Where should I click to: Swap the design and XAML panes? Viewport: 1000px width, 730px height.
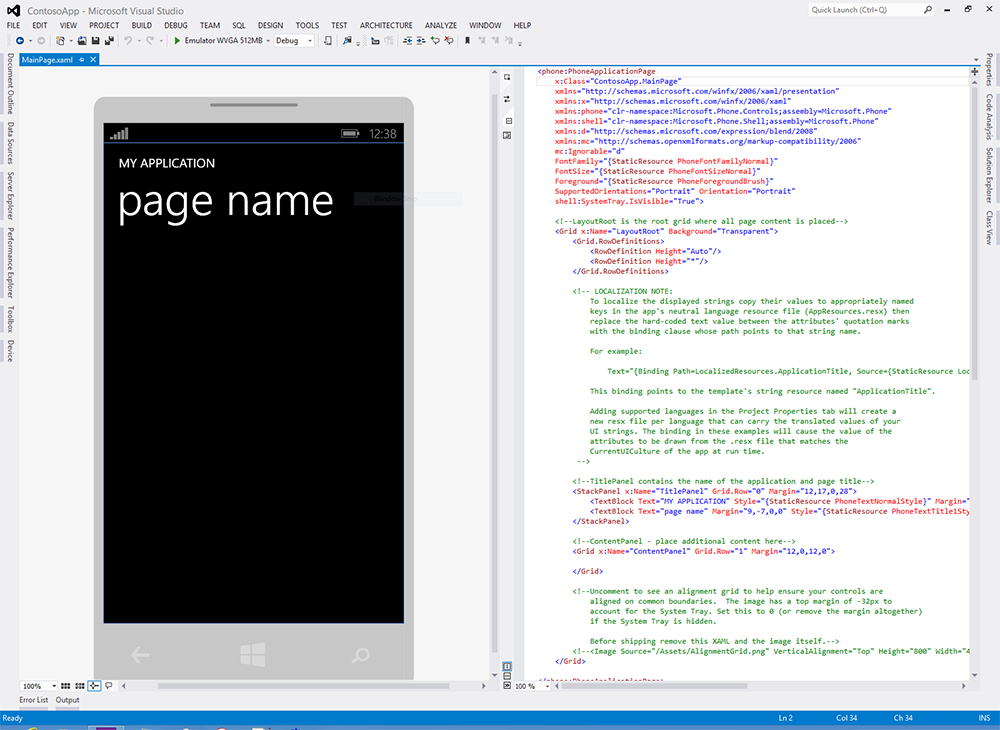click(507, 99)
